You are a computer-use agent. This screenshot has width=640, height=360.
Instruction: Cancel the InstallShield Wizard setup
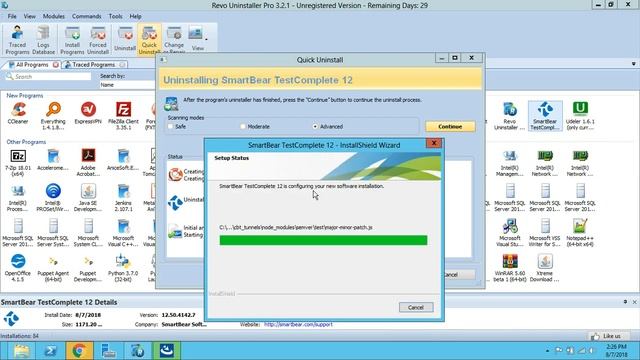pyautogui.click(x=416, y=307)
